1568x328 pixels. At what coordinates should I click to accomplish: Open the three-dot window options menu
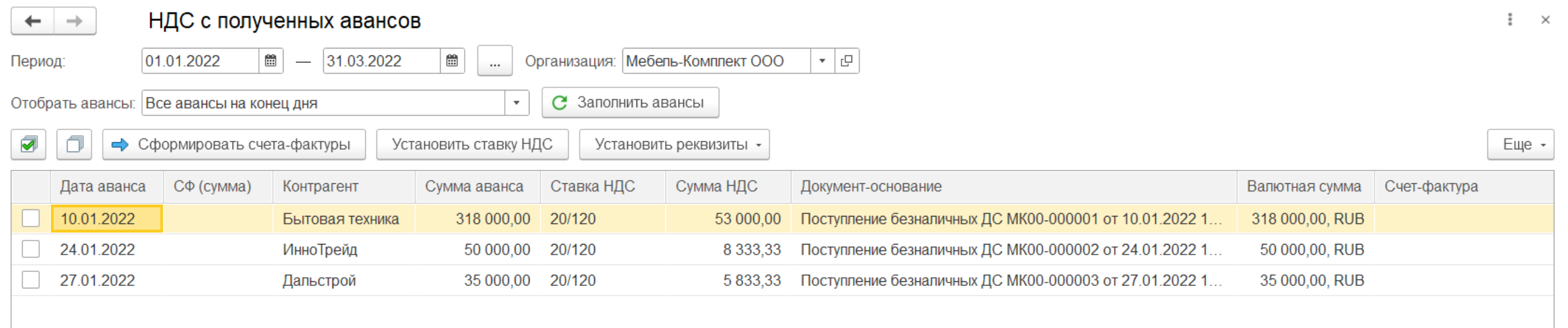[x=1510, y=20]
